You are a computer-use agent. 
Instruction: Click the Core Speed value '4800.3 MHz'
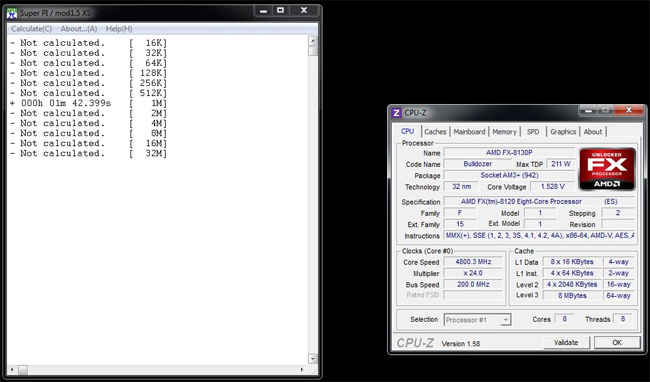473,262
